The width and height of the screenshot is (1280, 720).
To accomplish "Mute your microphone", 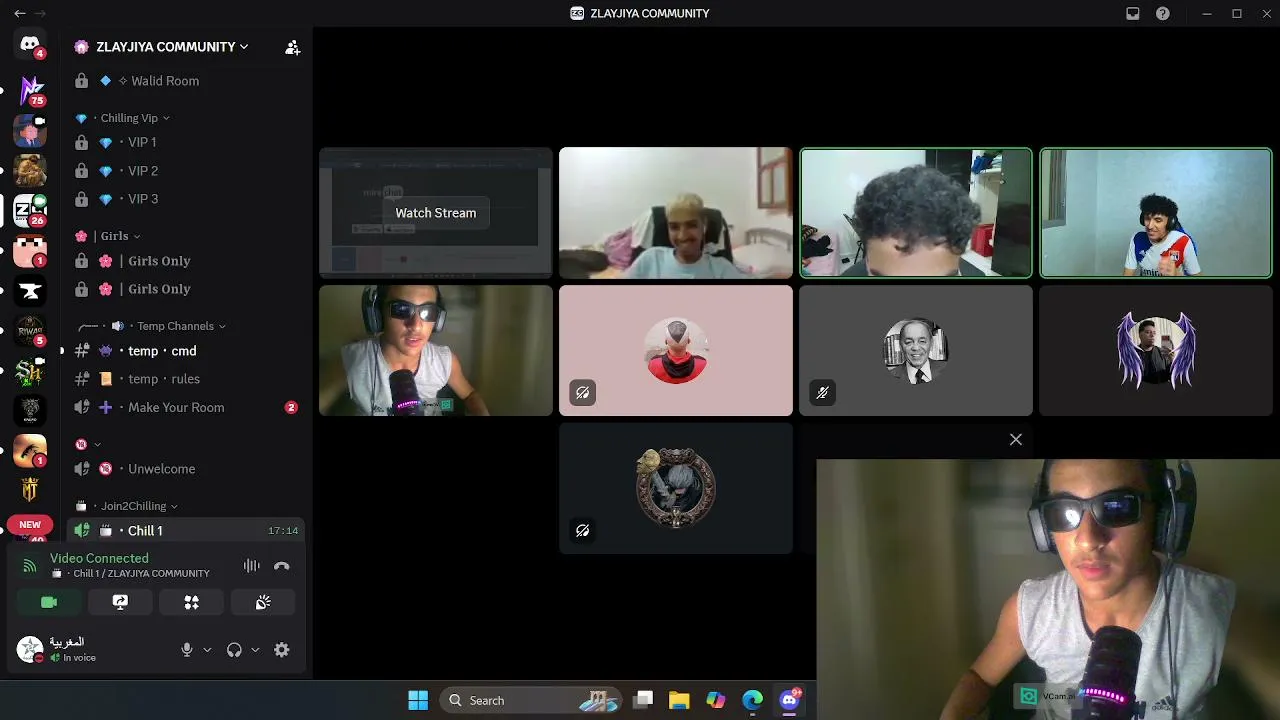I will pos(186,650).
